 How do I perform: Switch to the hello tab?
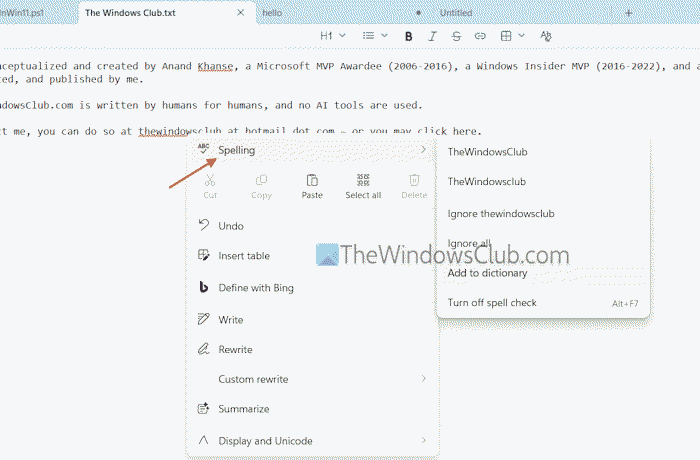point(272,13)
